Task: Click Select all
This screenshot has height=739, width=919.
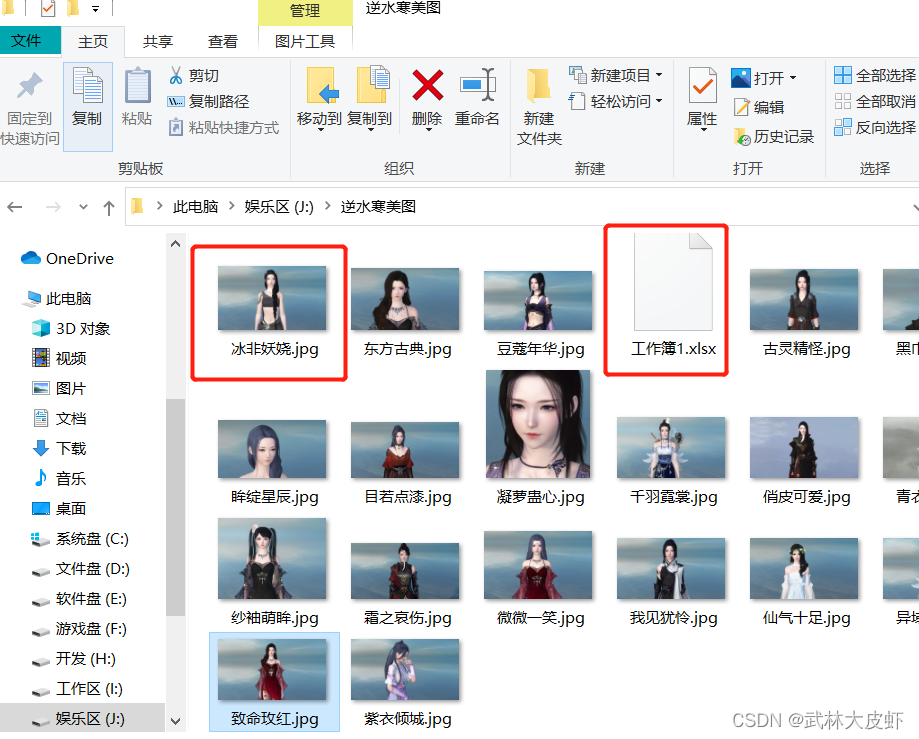Action: point(875,75)
